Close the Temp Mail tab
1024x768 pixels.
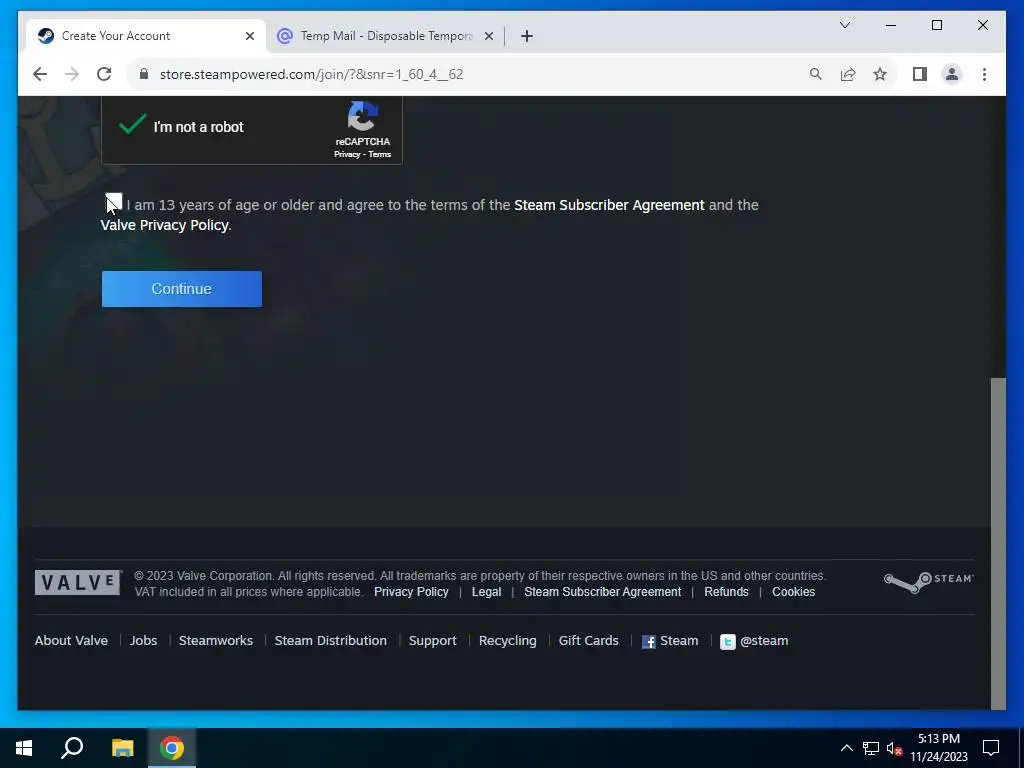(488, 36)
